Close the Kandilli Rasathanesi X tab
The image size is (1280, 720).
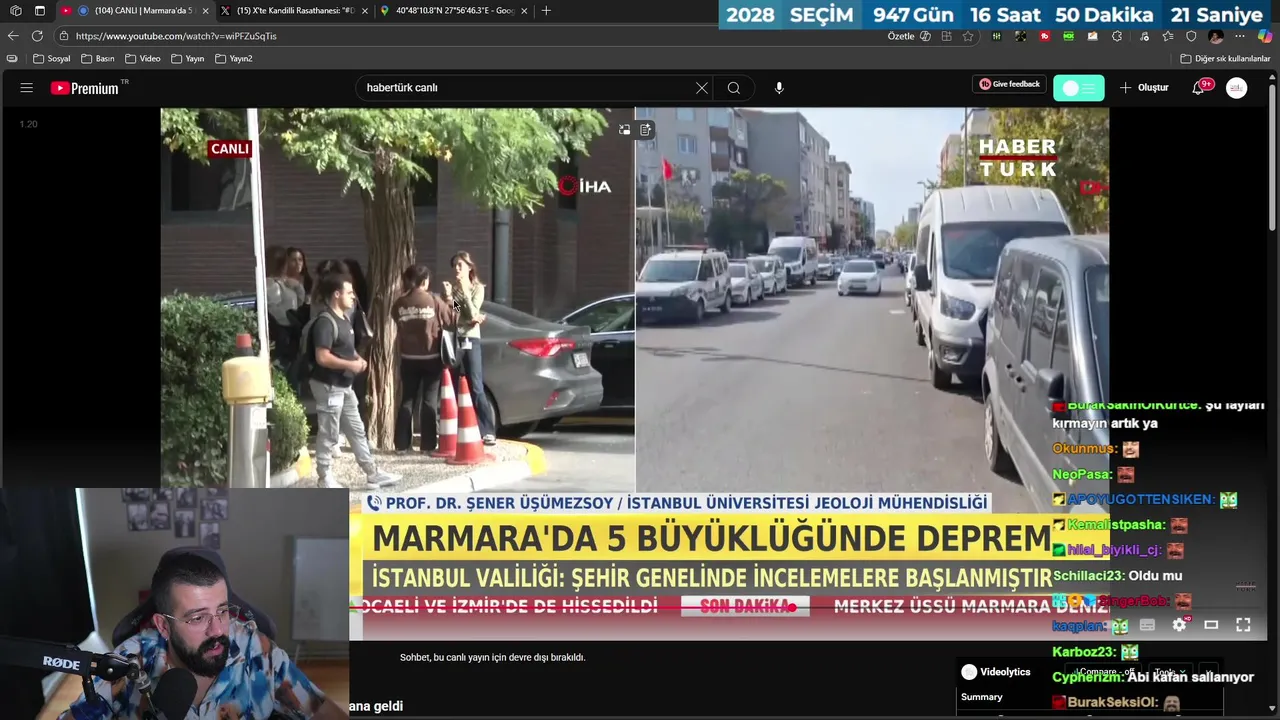(x=365, y=11)
